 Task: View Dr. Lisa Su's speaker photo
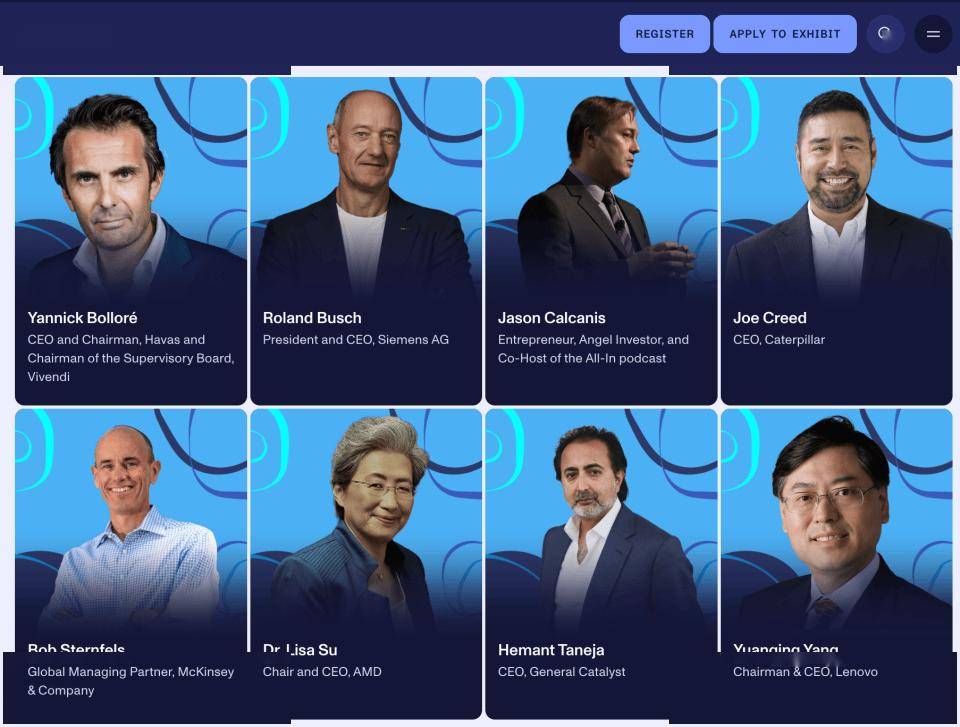[x=366, y=521]
